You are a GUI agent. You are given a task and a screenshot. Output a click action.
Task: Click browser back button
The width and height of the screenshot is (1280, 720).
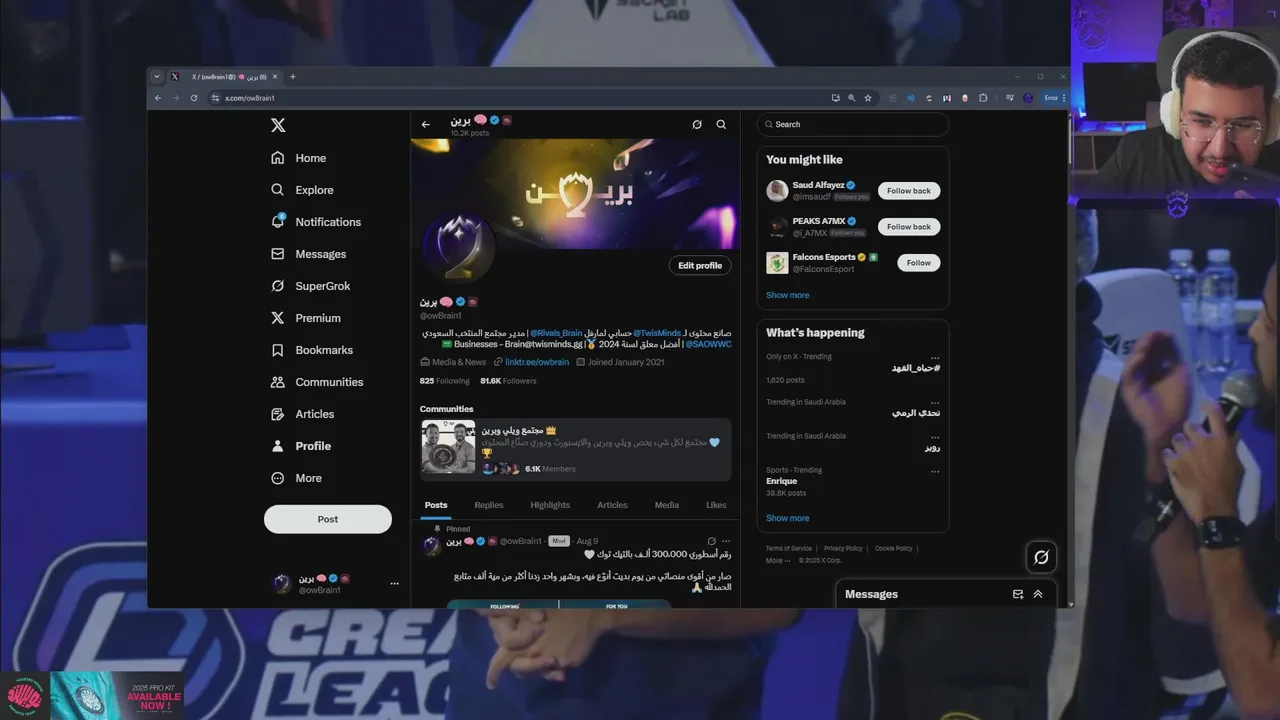click(158, 98)
